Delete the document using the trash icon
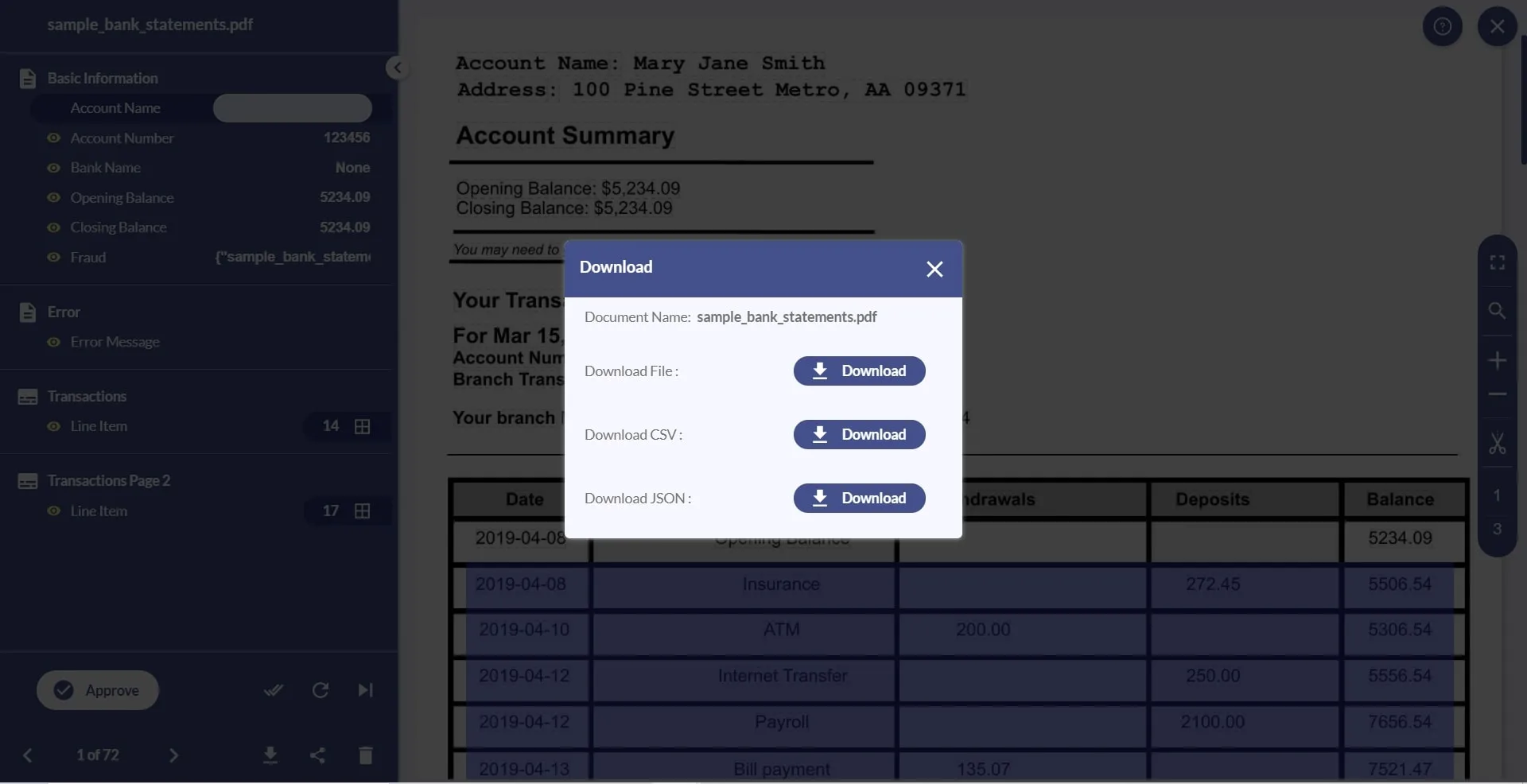 coord(365,755)
